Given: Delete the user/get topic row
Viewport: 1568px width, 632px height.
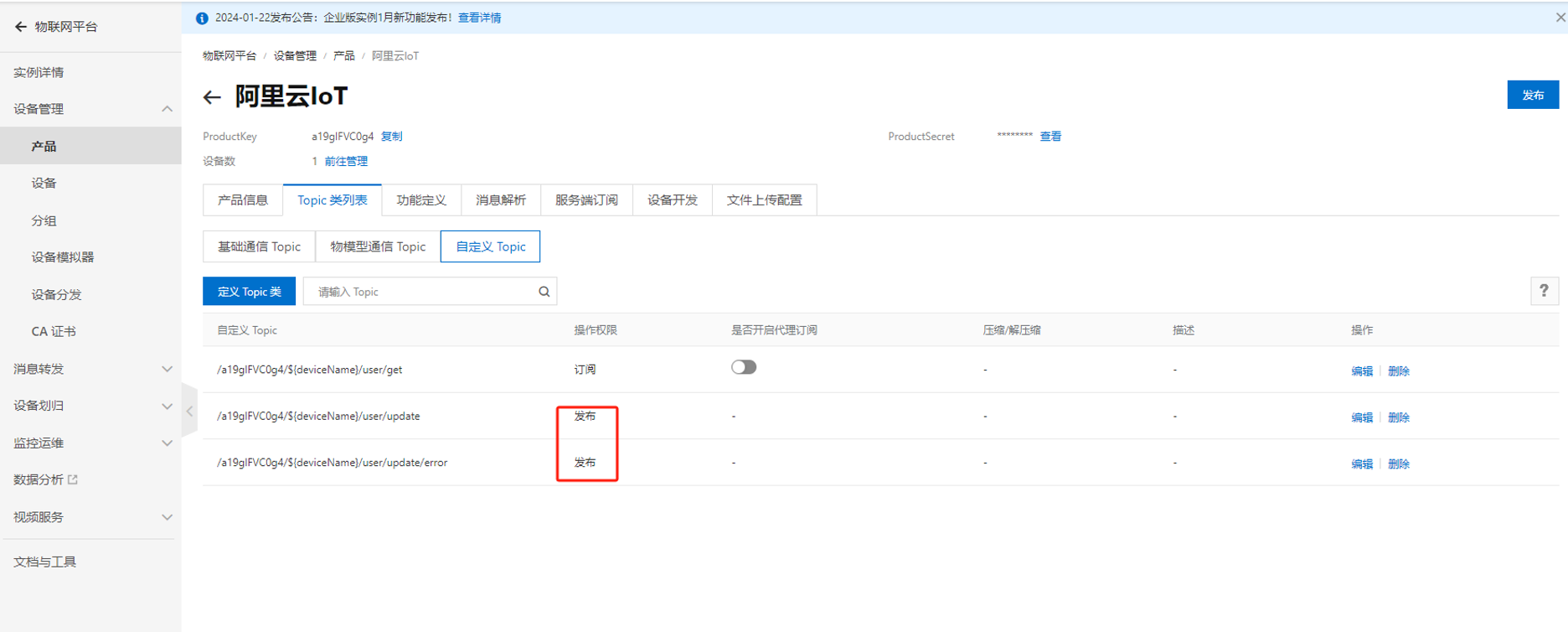Looking at the screenshot, I should pyautogui.click(x=1399, y=370).
